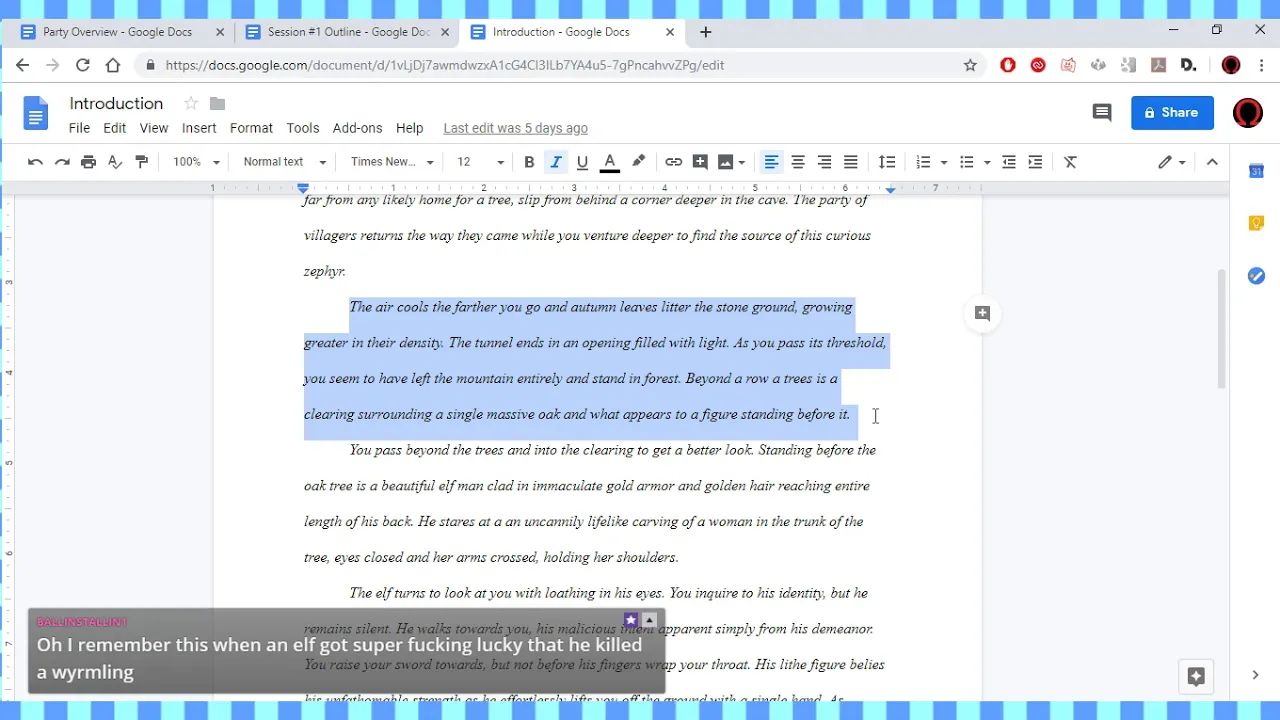1280x720 pixels.
Task: Click the Redo icon in toolbar
Action: point(62,162)
